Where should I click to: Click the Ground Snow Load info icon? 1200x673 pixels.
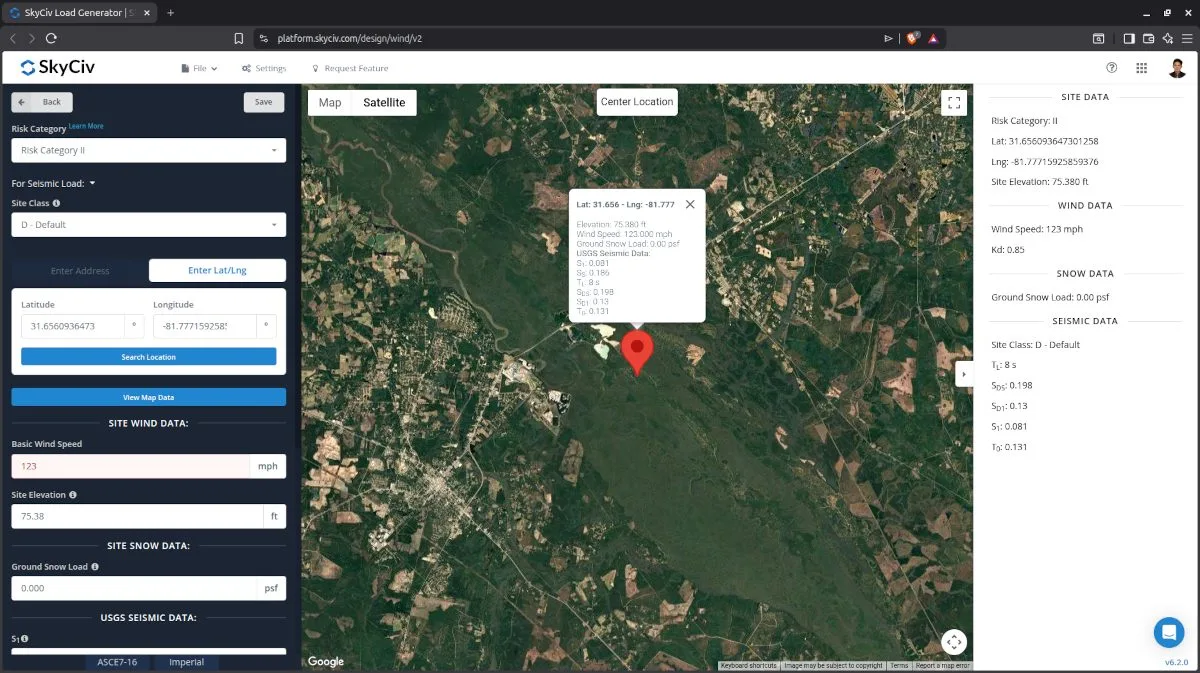(95, 567)
